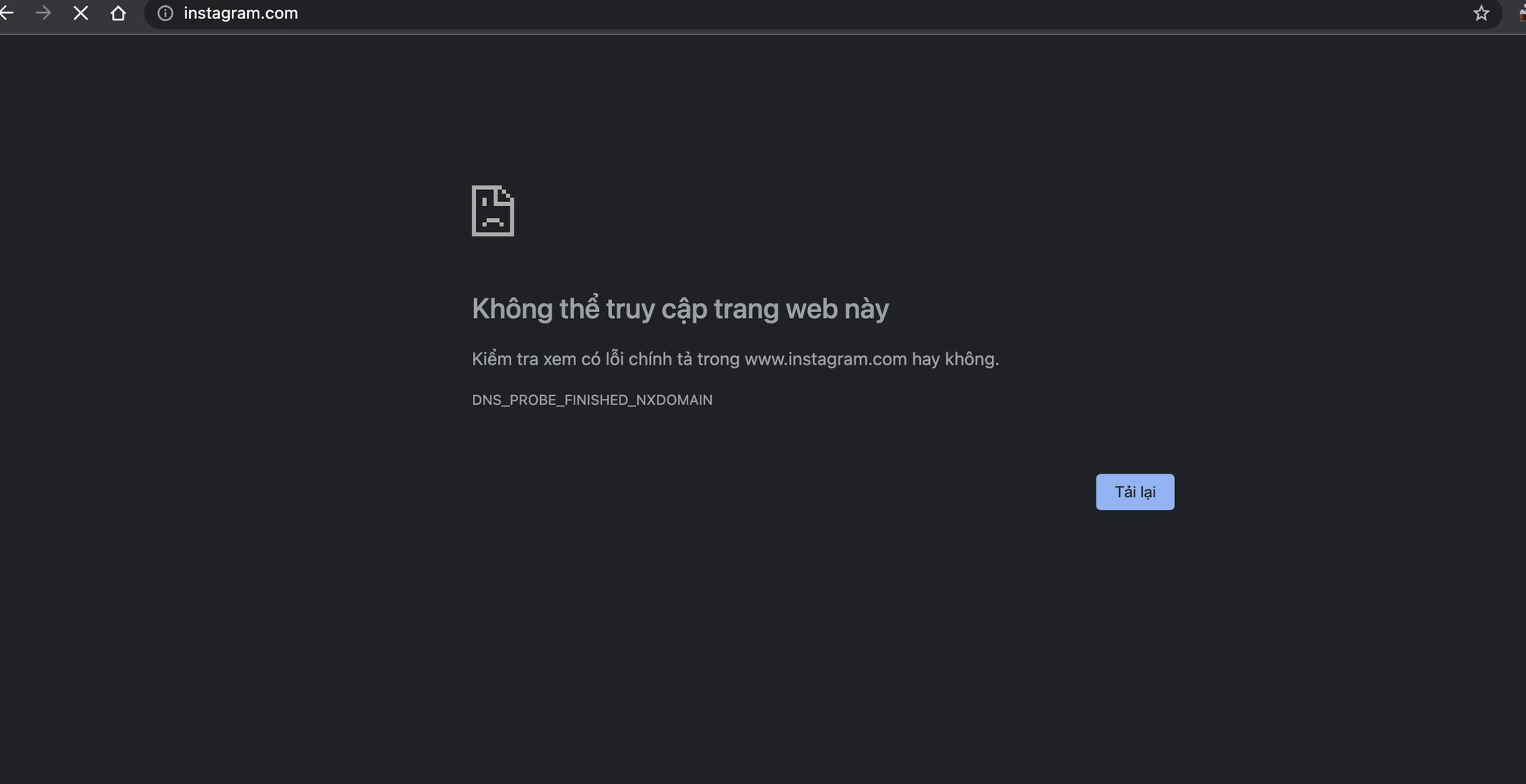This screenshot has width=1526, height=784.
Task: Click the forward navigation arrow
Action: coord(43,13)
